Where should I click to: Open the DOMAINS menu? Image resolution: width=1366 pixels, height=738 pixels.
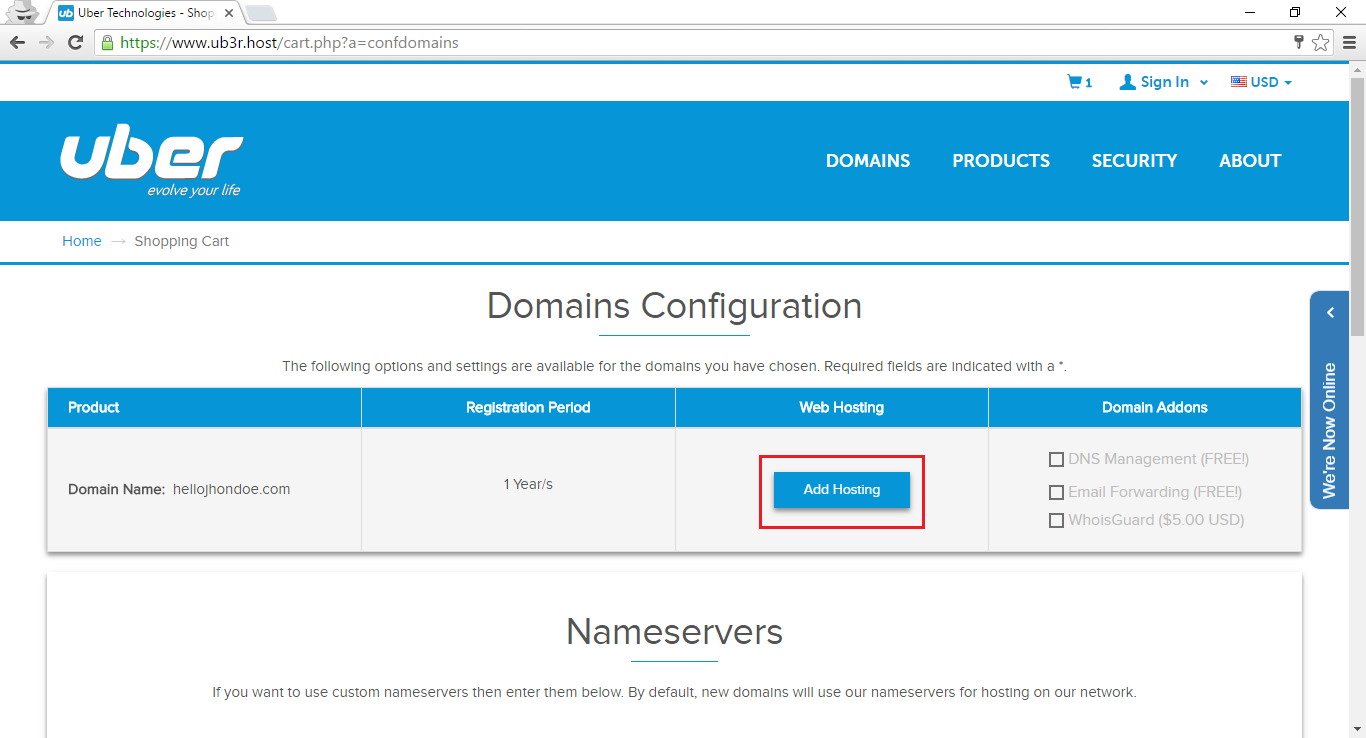(x=868, y=161)
